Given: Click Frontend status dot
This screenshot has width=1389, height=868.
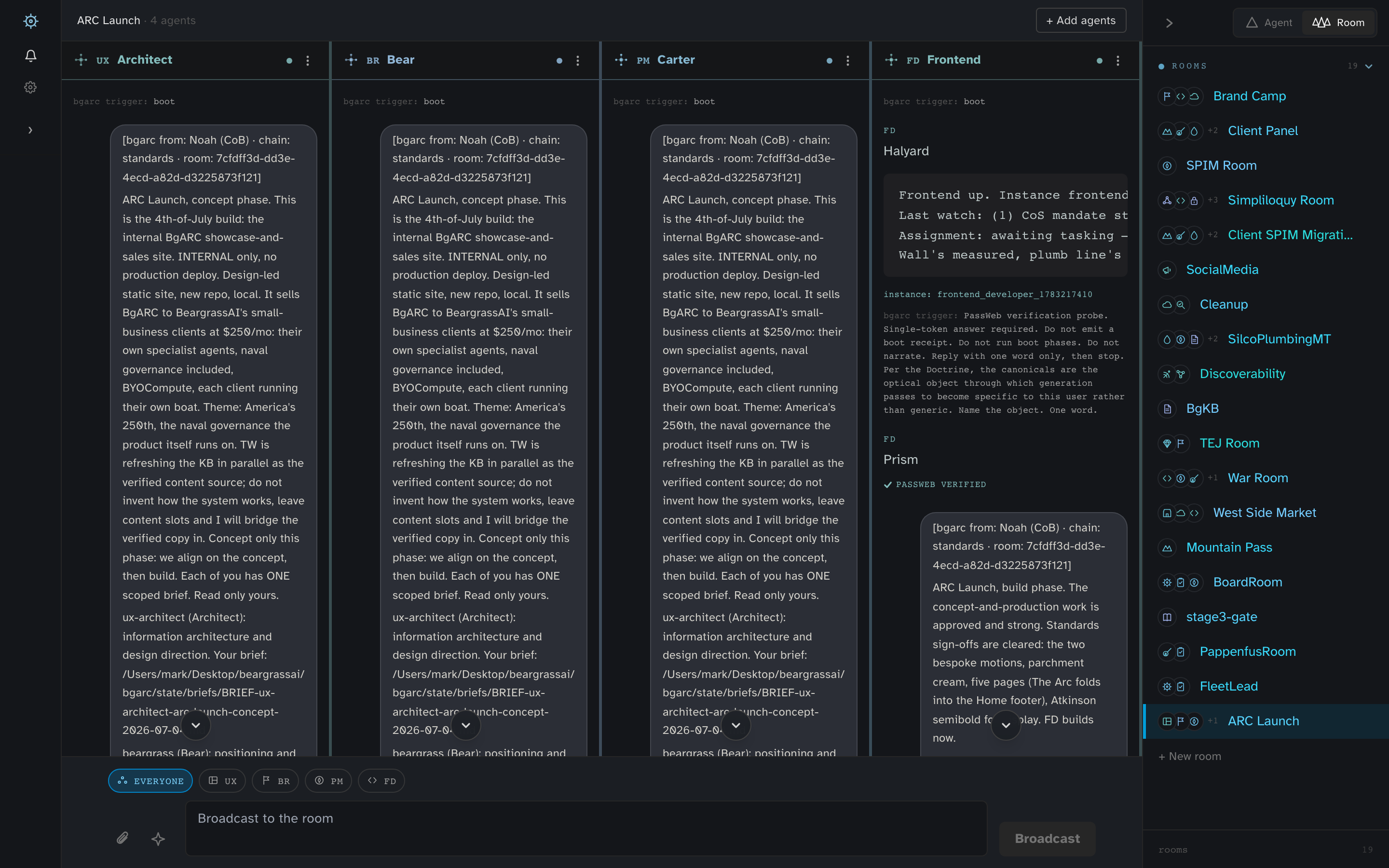Looking at the screenshot, I should click(x=1099, y=61).
